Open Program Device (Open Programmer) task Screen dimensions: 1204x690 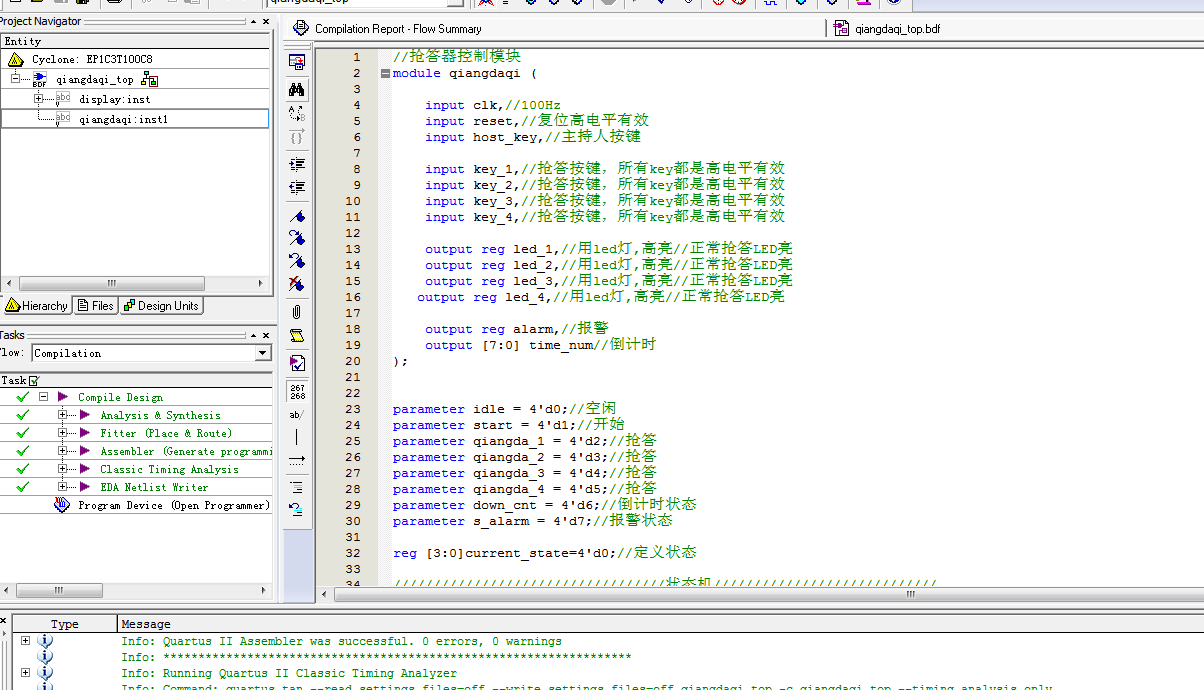pyautogui.click(x=173, y=505)
